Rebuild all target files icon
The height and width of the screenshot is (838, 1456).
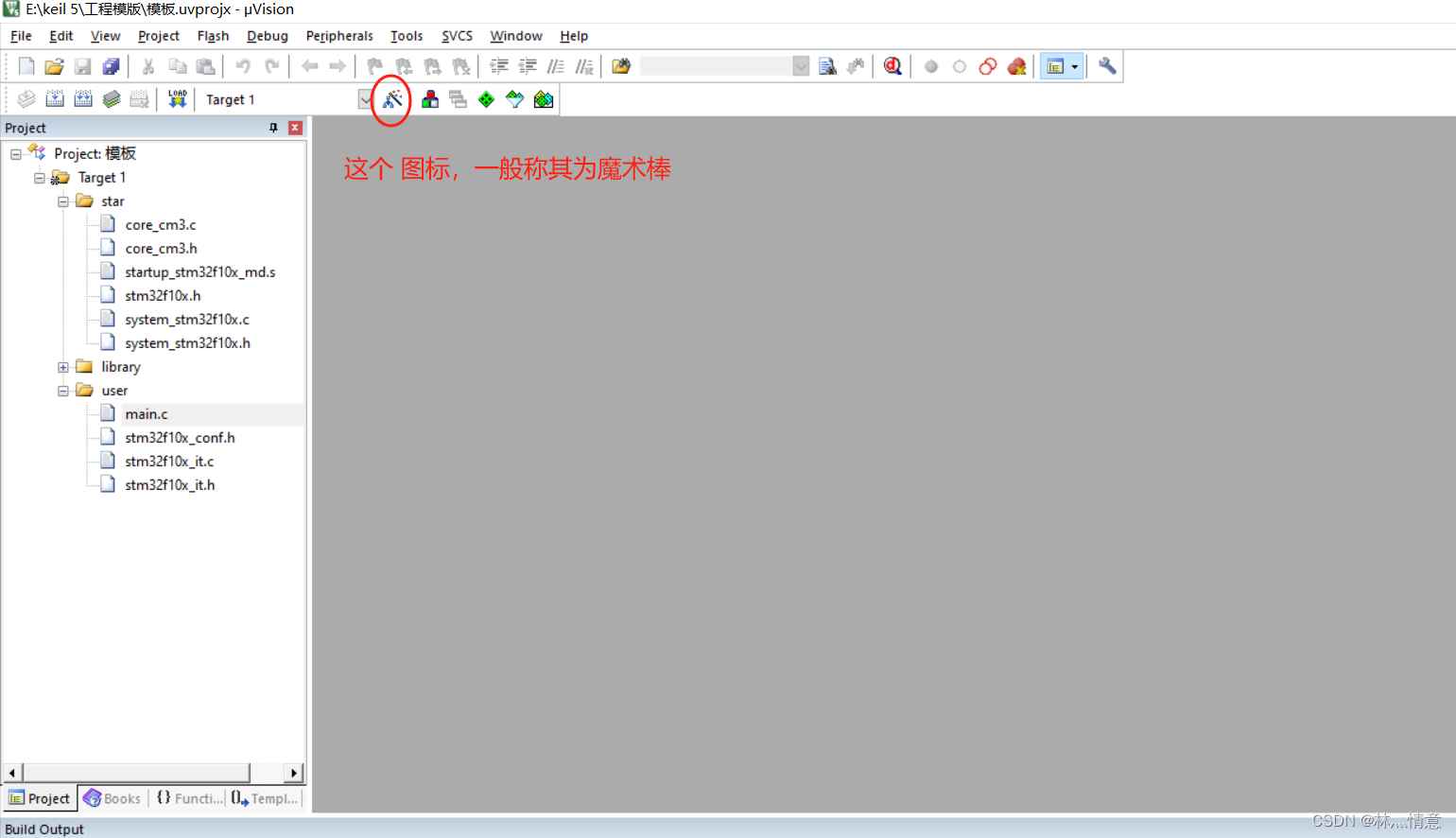tap(83, 99)
